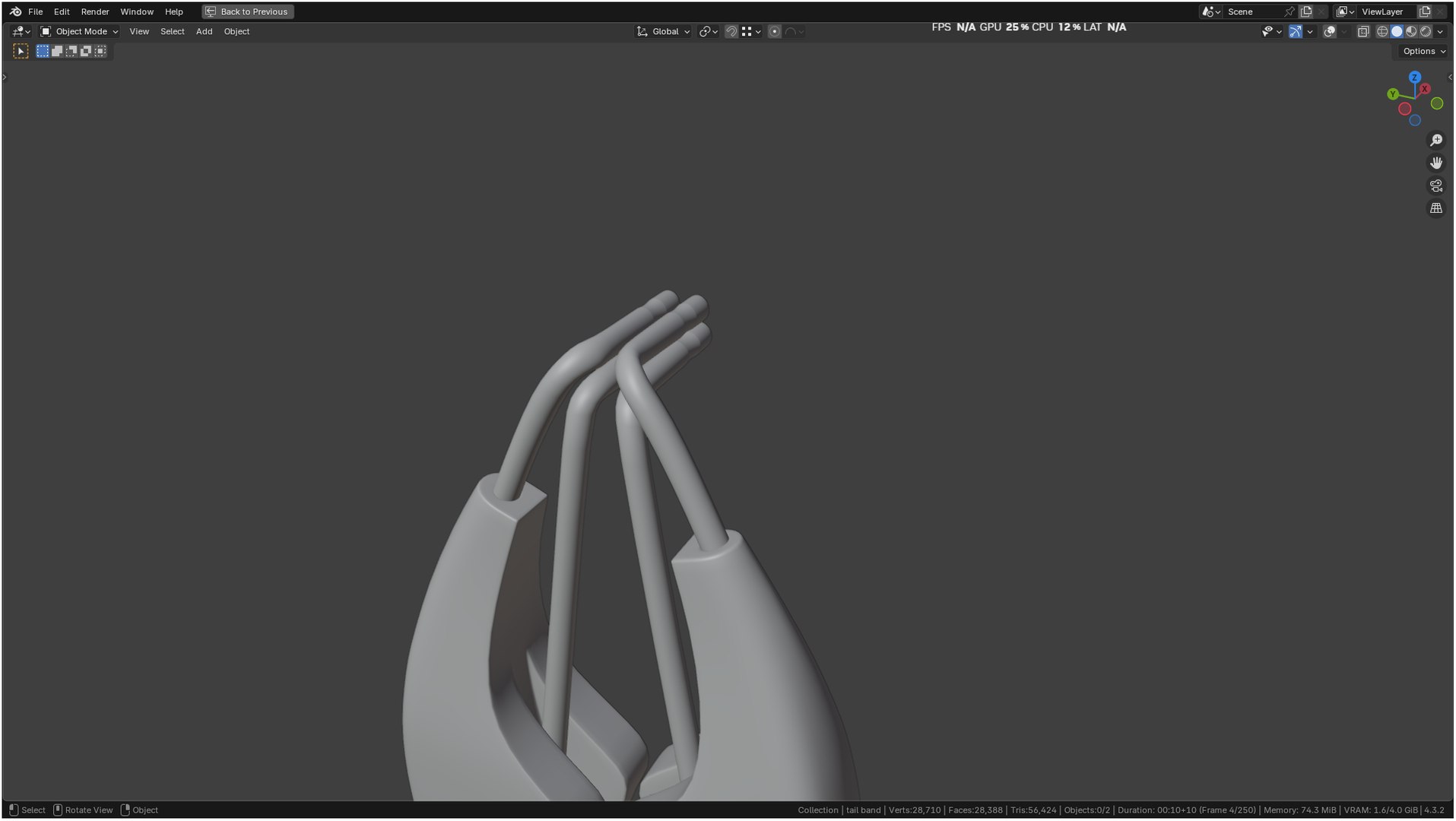Open the transform pivot point dropdown
The width and height of the screenshot is (1456, 821).
tap(709, 31)
